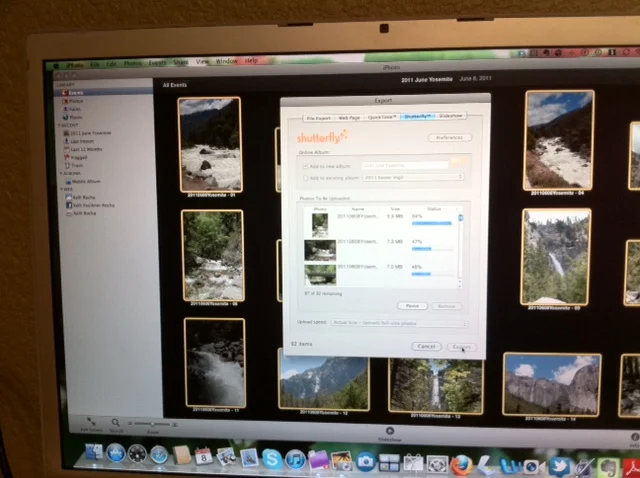Screen dimensions: 640x478
Task: Open the Events menu in the menu bar
Action: tap(157, 63)
